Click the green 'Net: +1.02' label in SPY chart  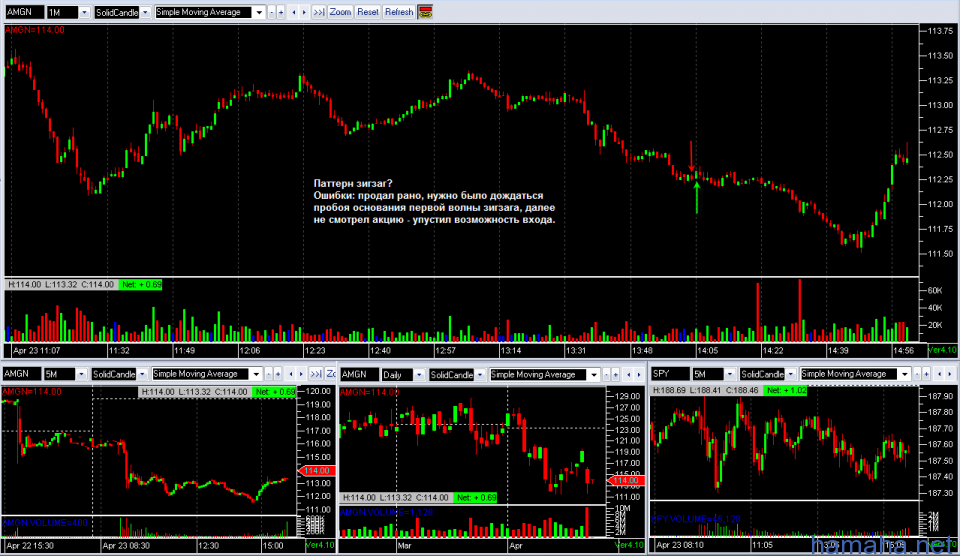pos(786,391)
